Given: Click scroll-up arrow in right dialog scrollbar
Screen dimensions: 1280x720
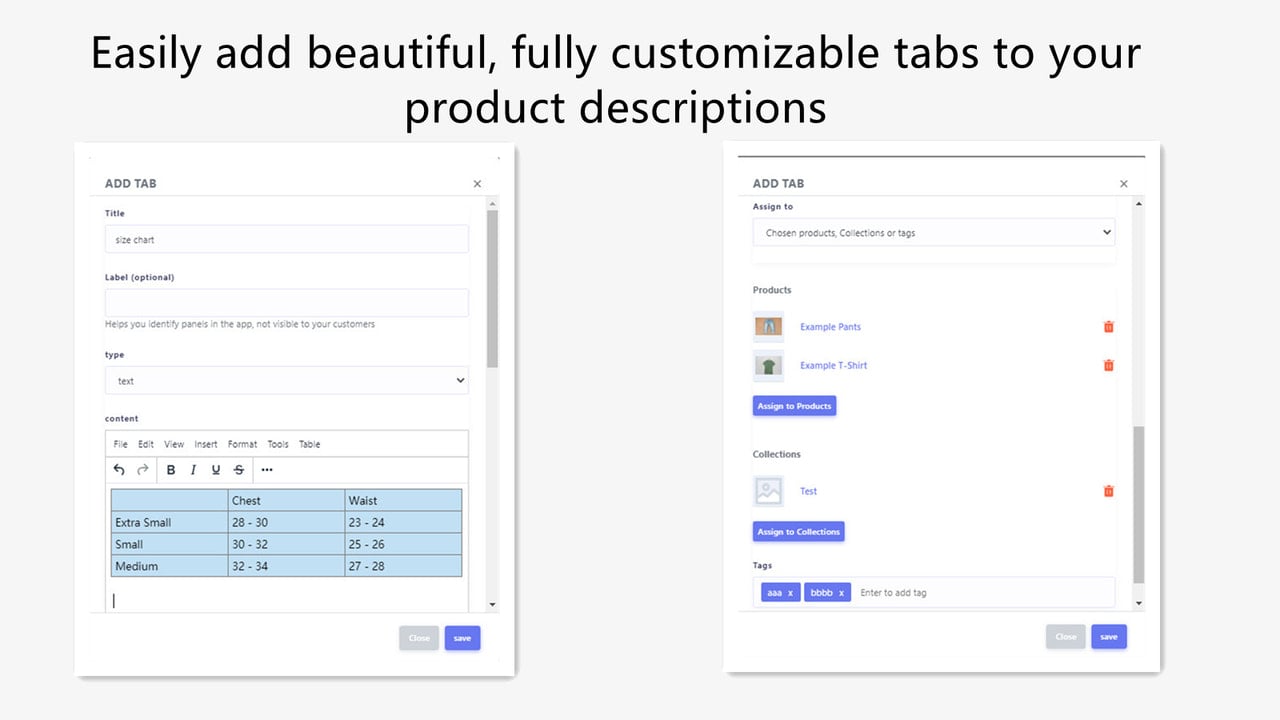Looking at the screenshot, I should [x=1138, y=204].
